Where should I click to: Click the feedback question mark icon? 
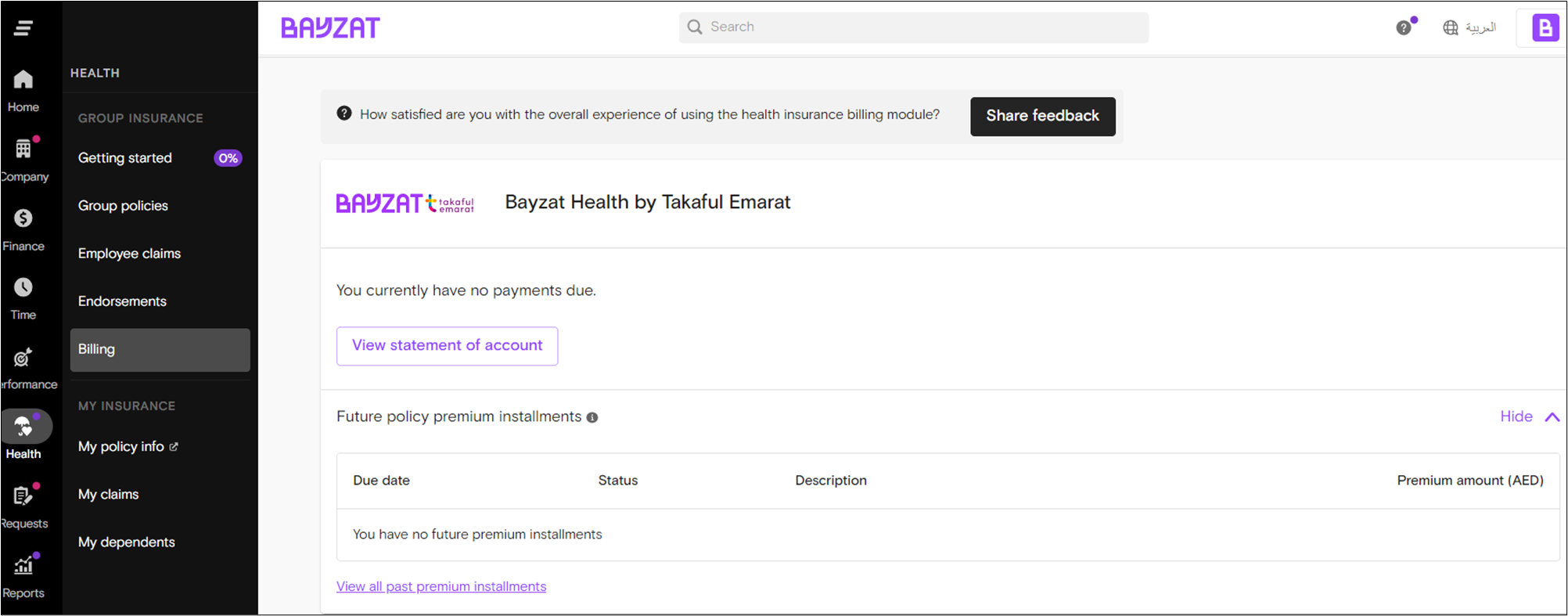click(x=344, y=113)
